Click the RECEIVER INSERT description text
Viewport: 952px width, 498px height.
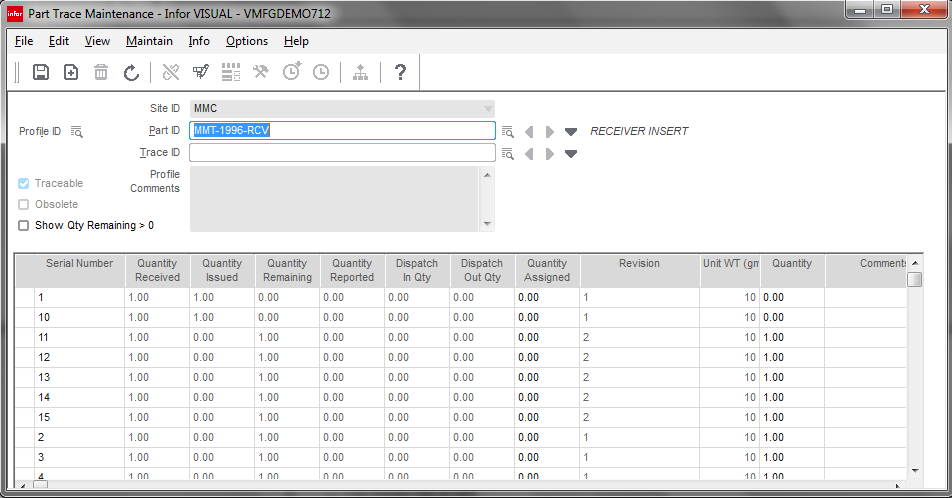click(x=639, y=131)
